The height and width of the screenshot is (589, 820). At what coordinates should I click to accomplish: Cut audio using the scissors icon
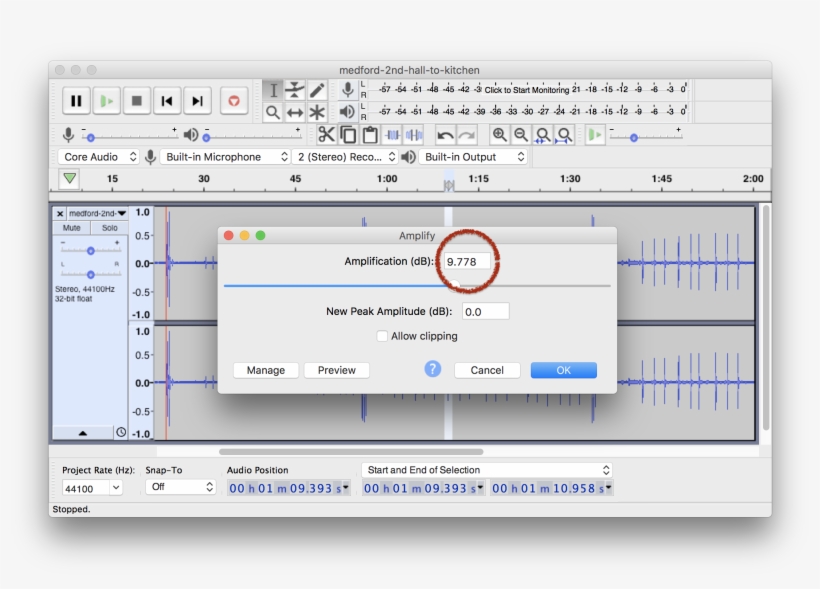327,137
